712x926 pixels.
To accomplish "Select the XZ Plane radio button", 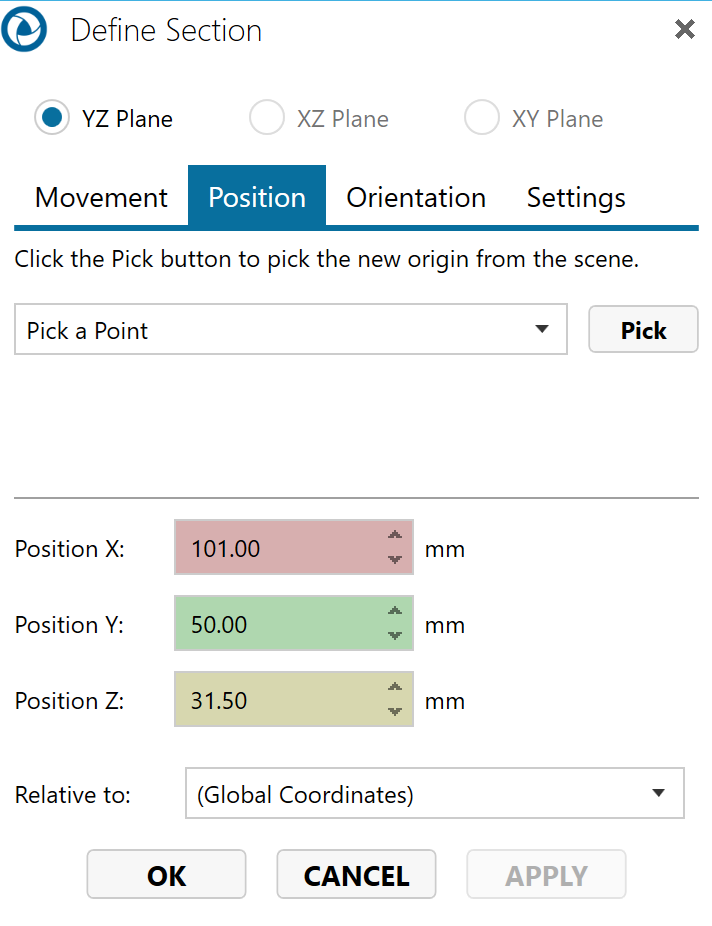I will [267, 118].
